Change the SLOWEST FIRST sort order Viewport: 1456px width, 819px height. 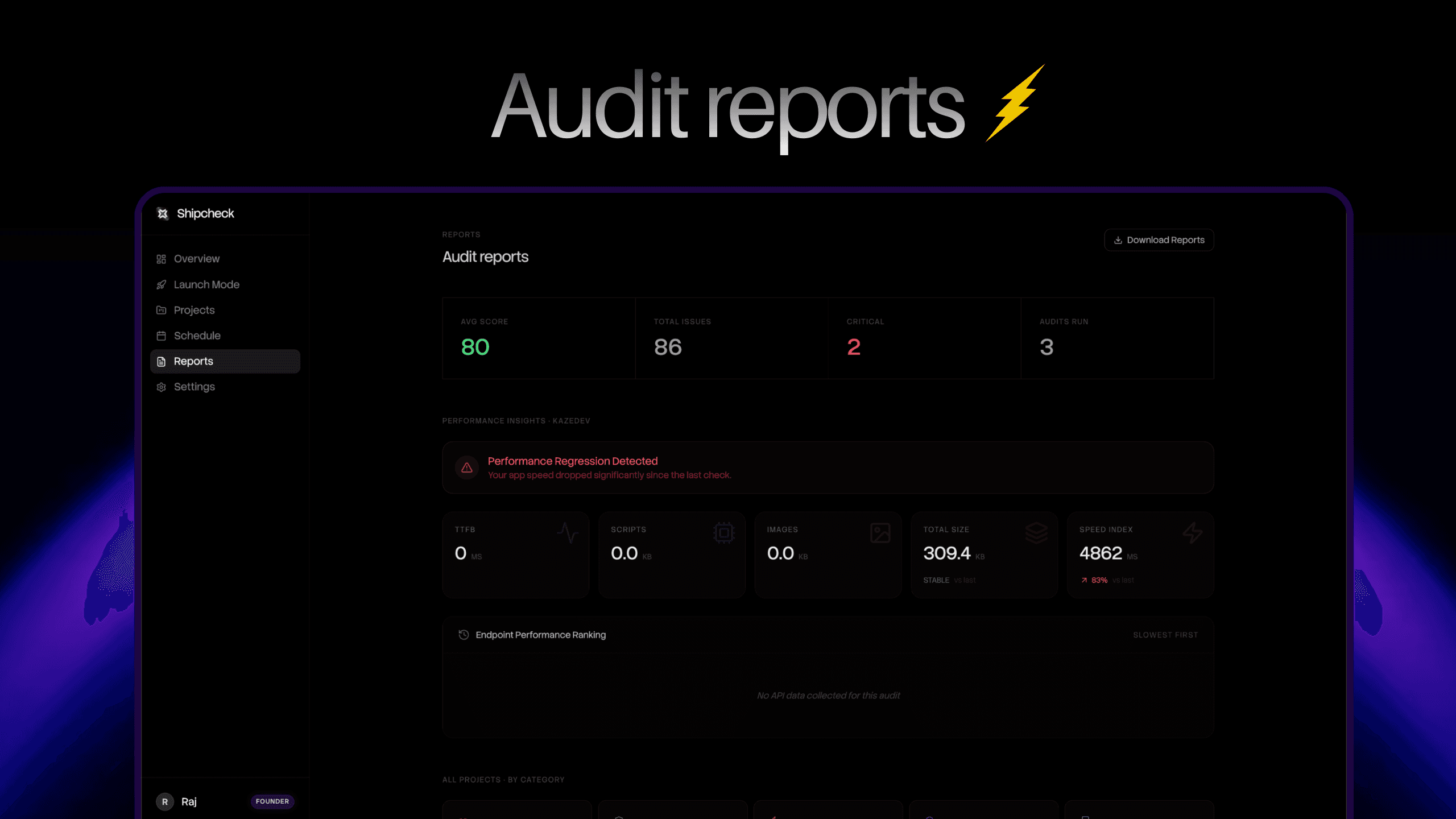1165,635
